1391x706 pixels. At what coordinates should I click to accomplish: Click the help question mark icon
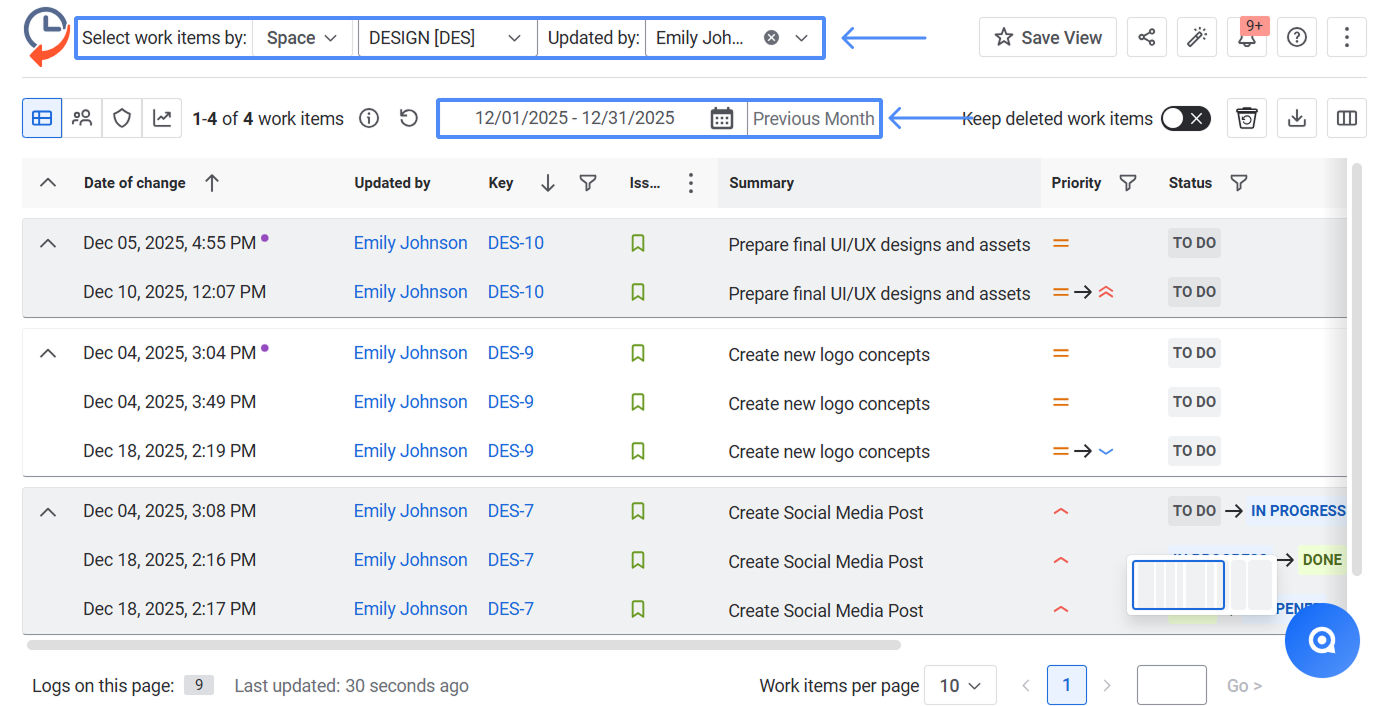(1296, 38)
